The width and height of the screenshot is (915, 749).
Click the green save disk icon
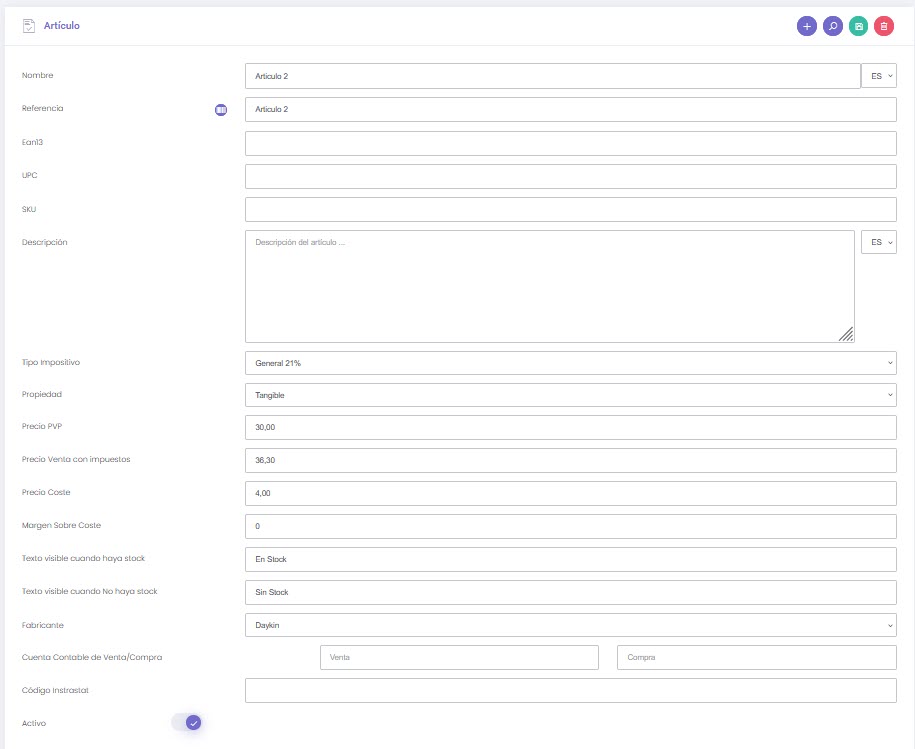point(858,27)
